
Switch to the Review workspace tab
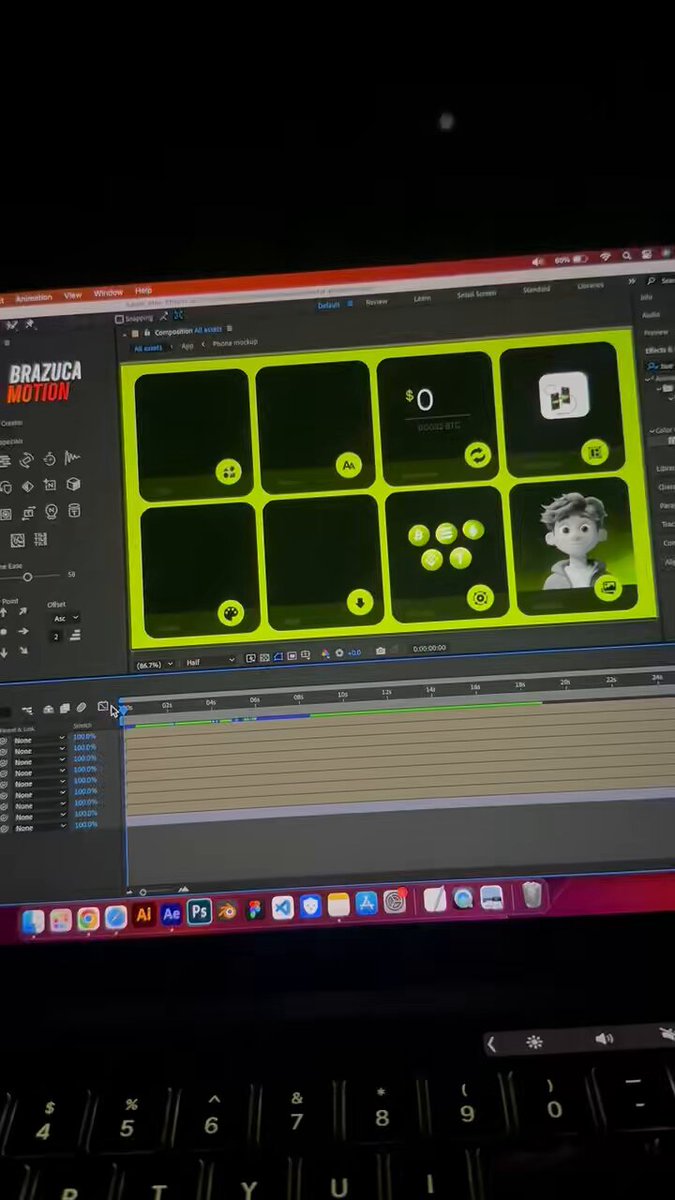376,301
